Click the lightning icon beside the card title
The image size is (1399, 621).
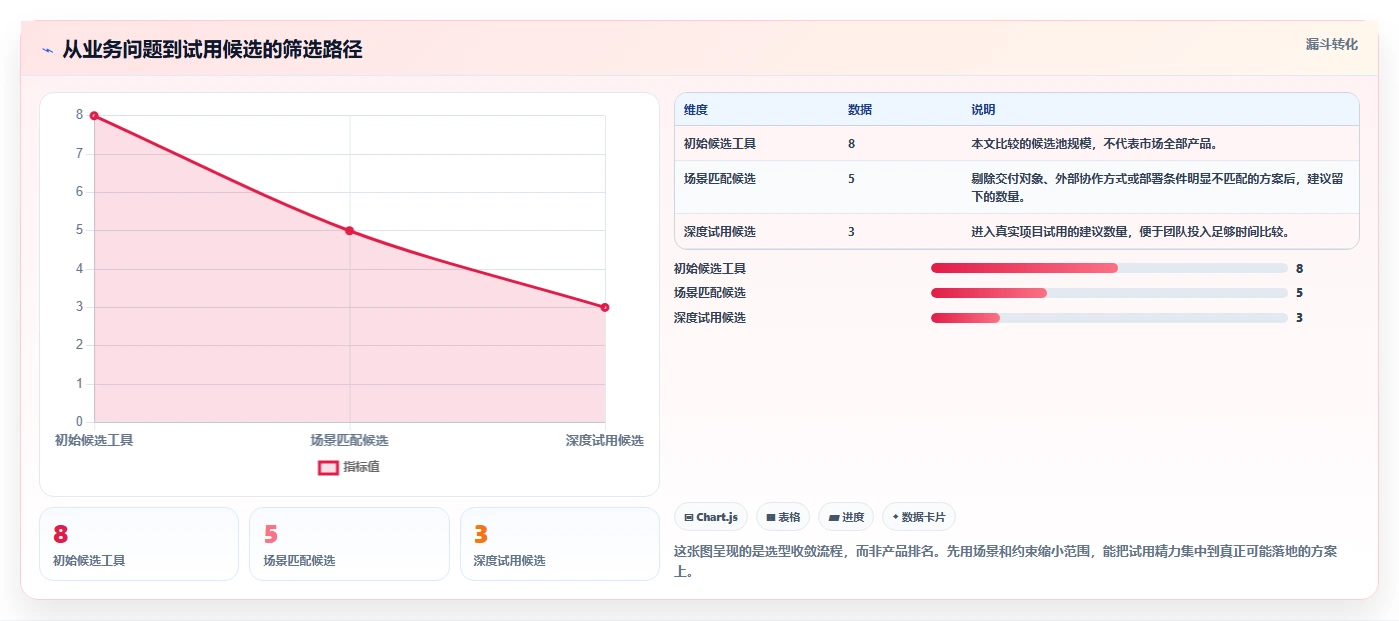[x=47, y=50]
